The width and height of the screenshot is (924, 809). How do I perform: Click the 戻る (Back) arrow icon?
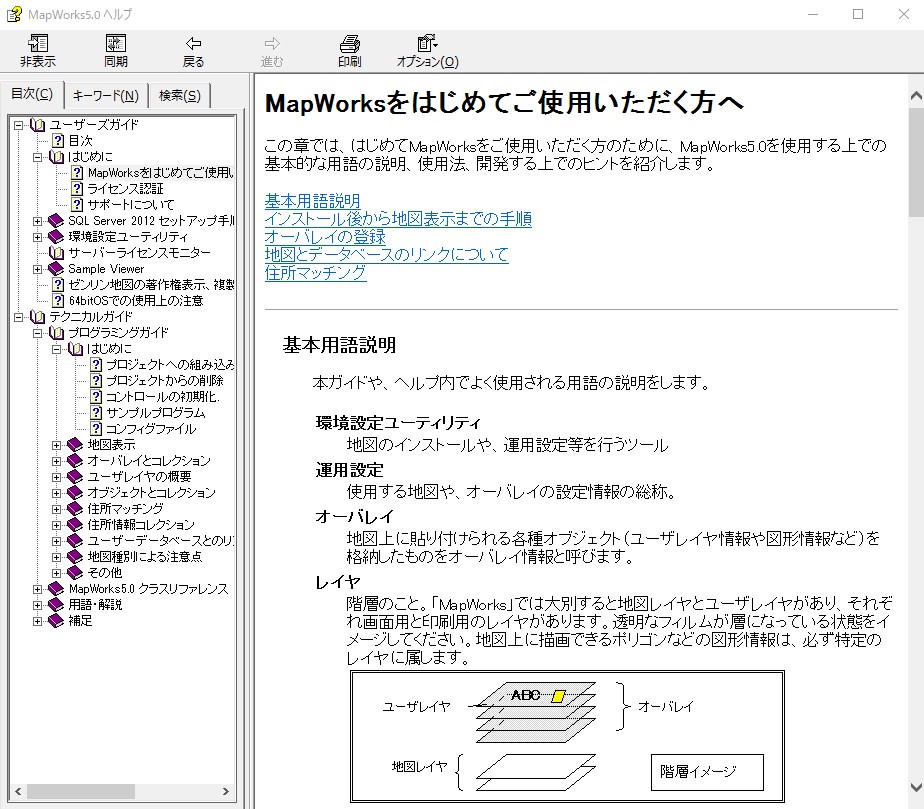coord(193,44)
